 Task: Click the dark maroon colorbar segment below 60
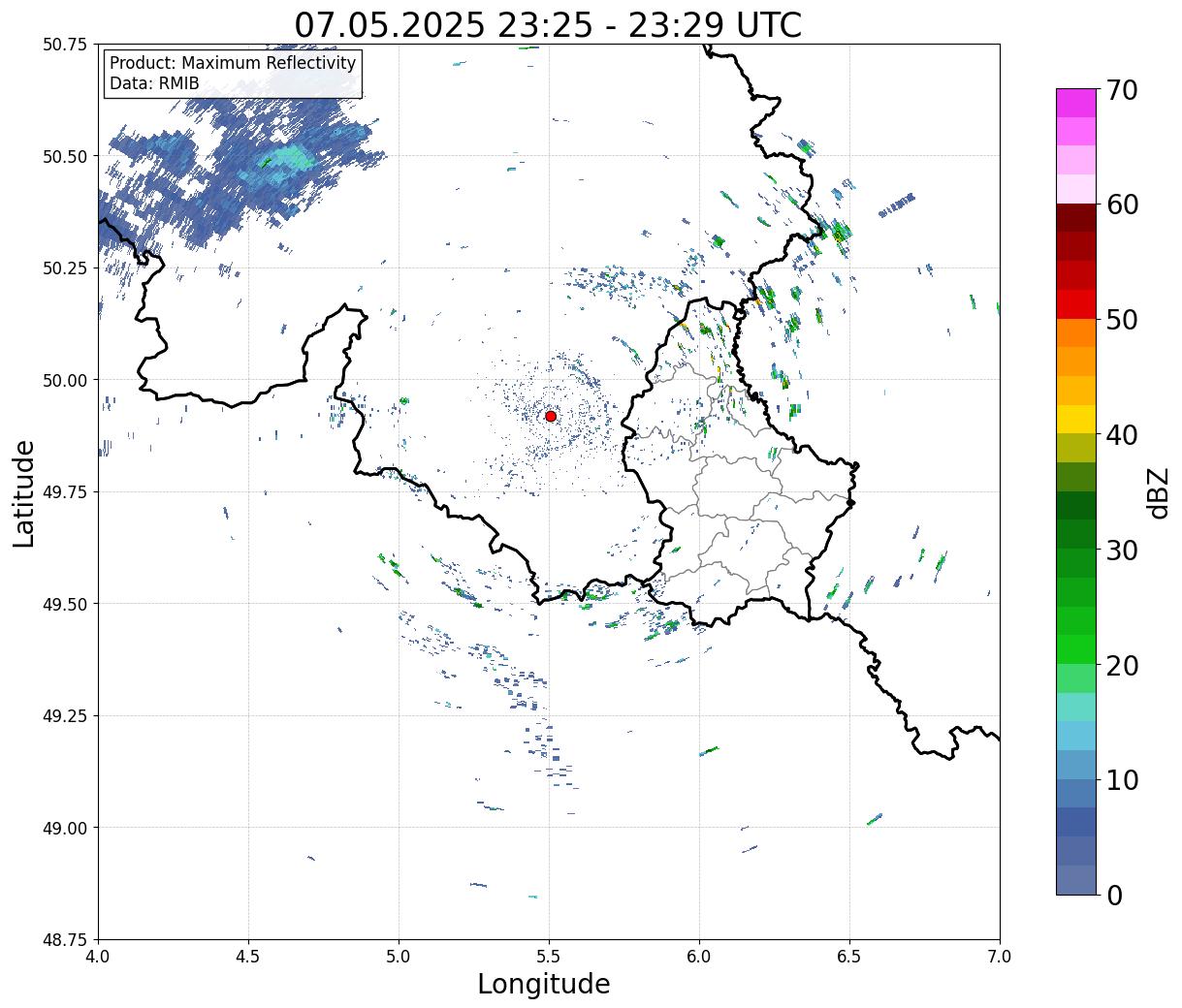point(1076,217)
